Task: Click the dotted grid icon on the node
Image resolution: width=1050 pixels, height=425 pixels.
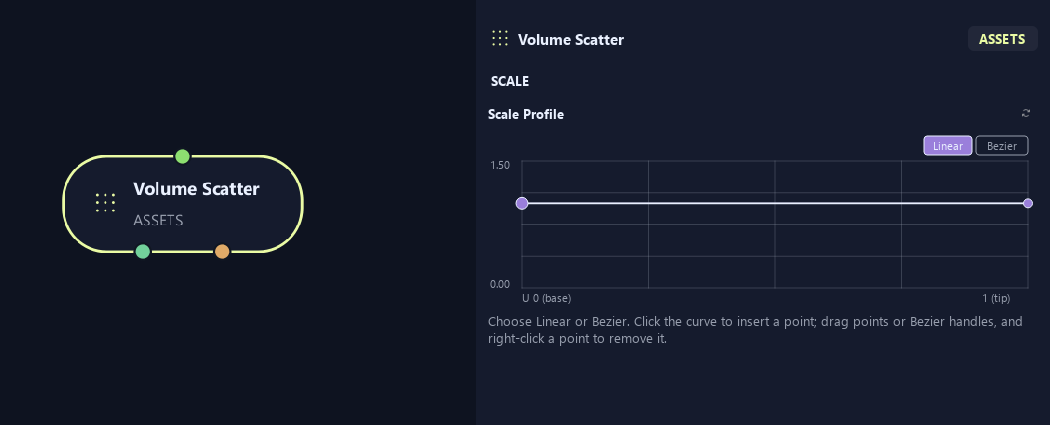Action: (x=105, y=202)
